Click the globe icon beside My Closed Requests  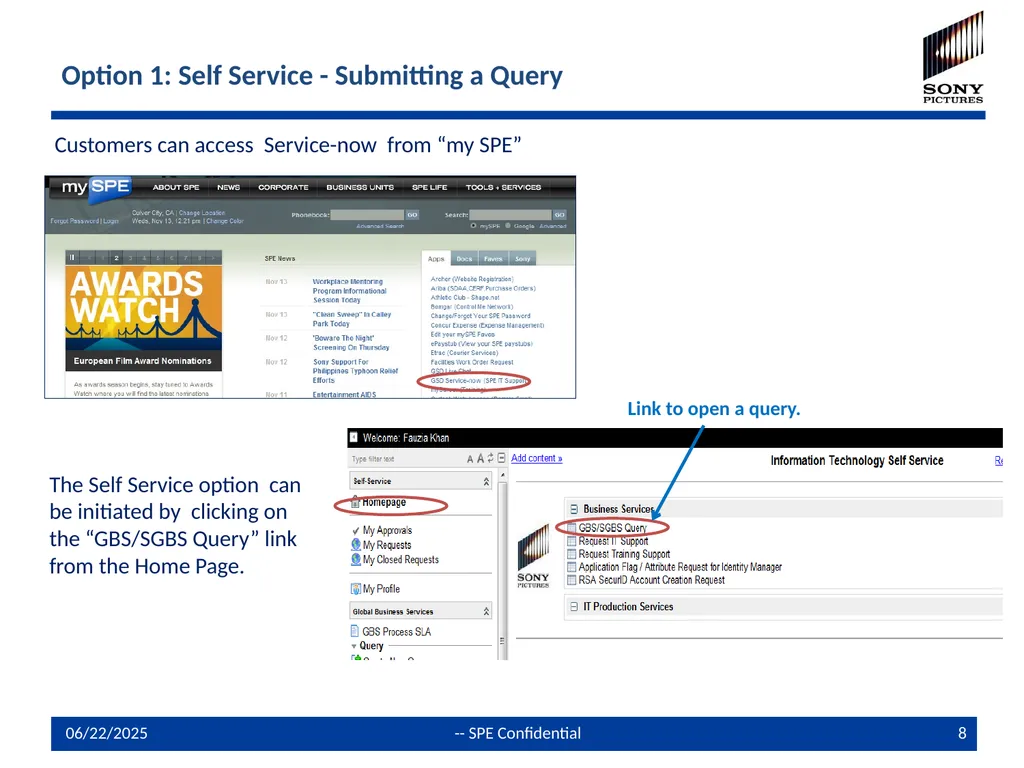356,560
